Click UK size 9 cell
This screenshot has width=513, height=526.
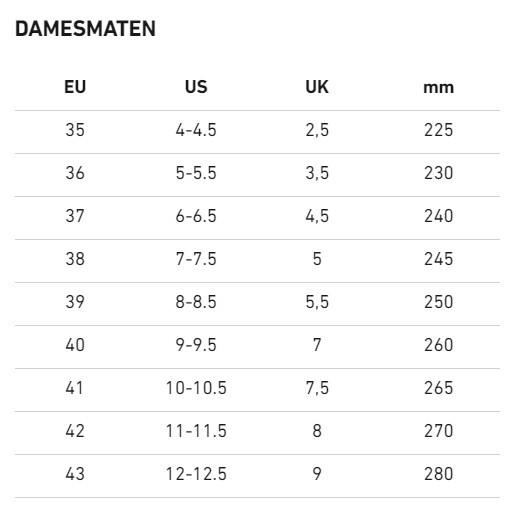tap(317, 473)
